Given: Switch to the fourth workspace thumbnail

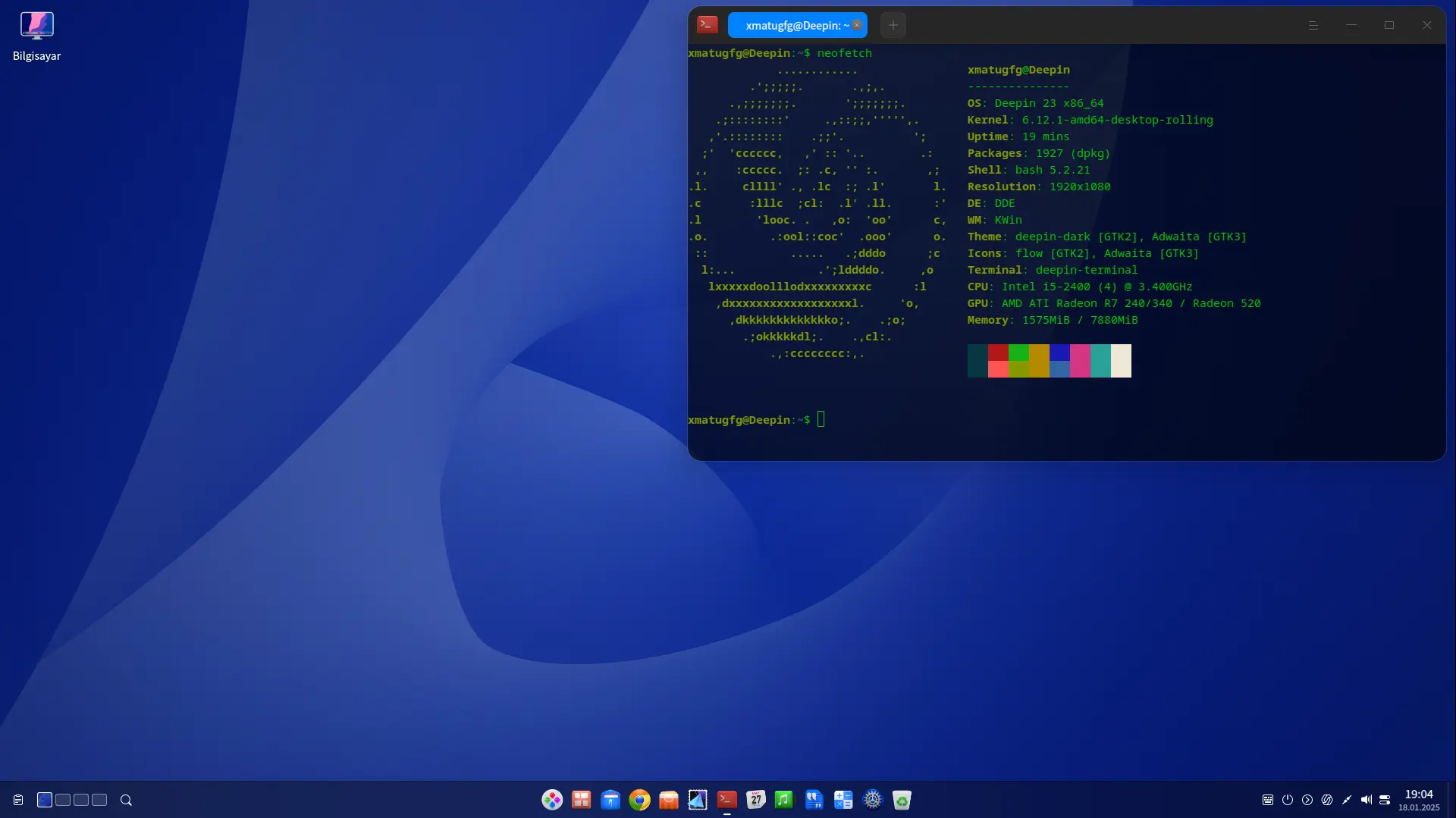Looking at the screenshot, I should click(x=99, y=800).
